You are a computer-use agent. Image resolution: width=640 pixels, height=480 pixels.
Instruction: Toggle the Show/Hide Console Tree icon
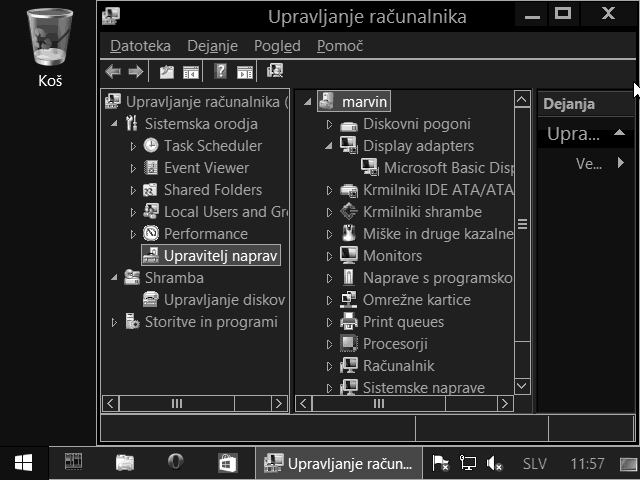191,72
